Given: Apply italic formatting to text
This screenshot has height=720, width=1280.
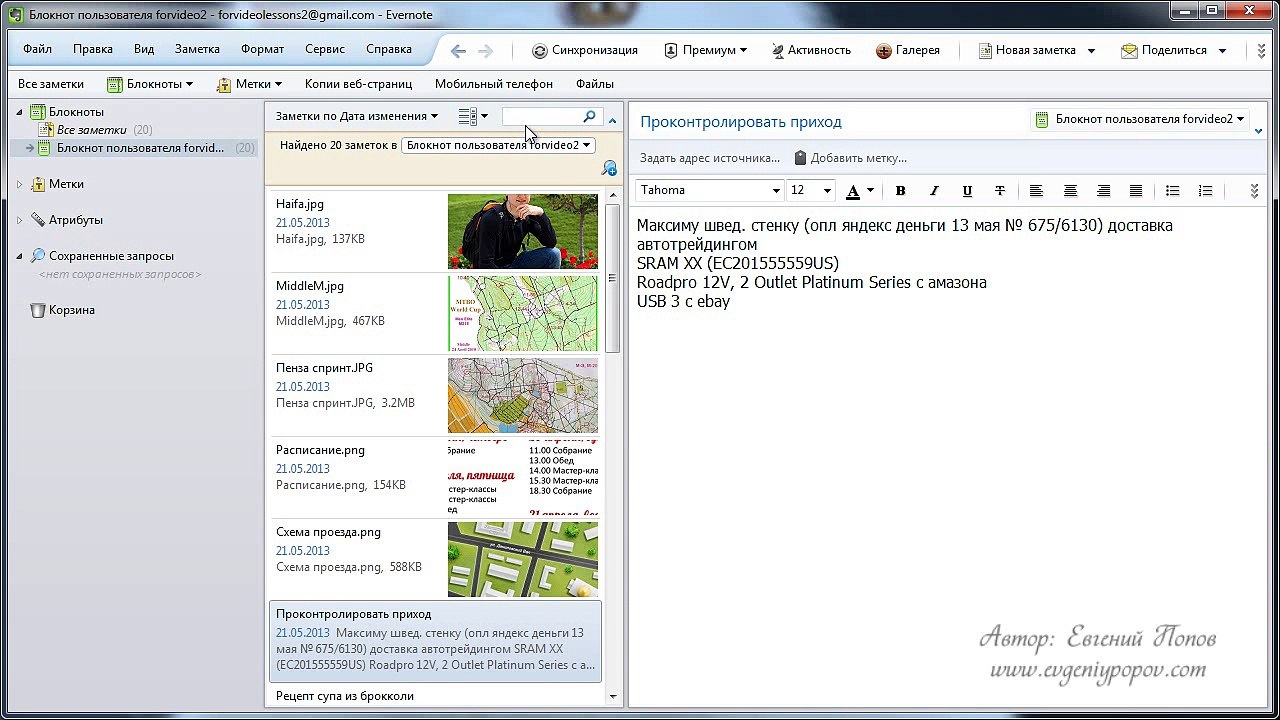Looking at the screenshot, I should tap(934, 191).
